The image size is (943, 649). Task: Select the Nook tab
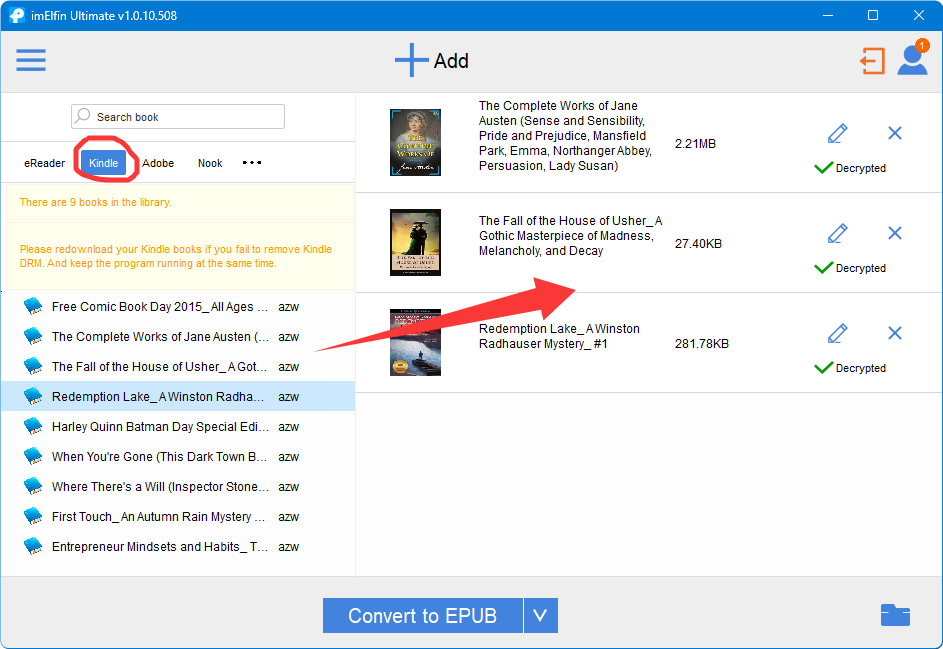[209, 162]
